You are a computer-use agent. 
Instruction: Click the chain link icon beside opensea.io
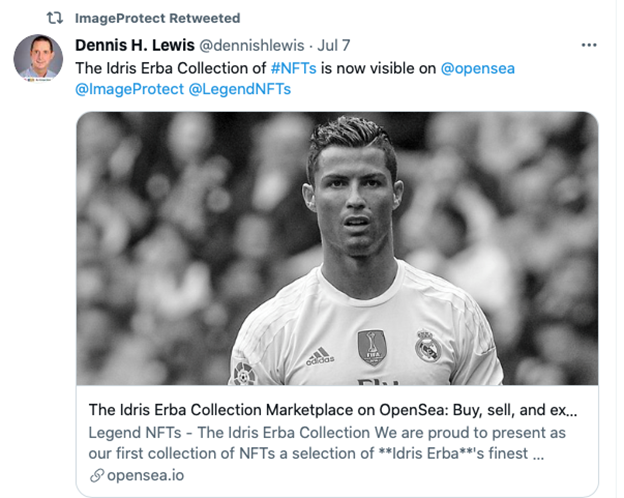point(96,474)
